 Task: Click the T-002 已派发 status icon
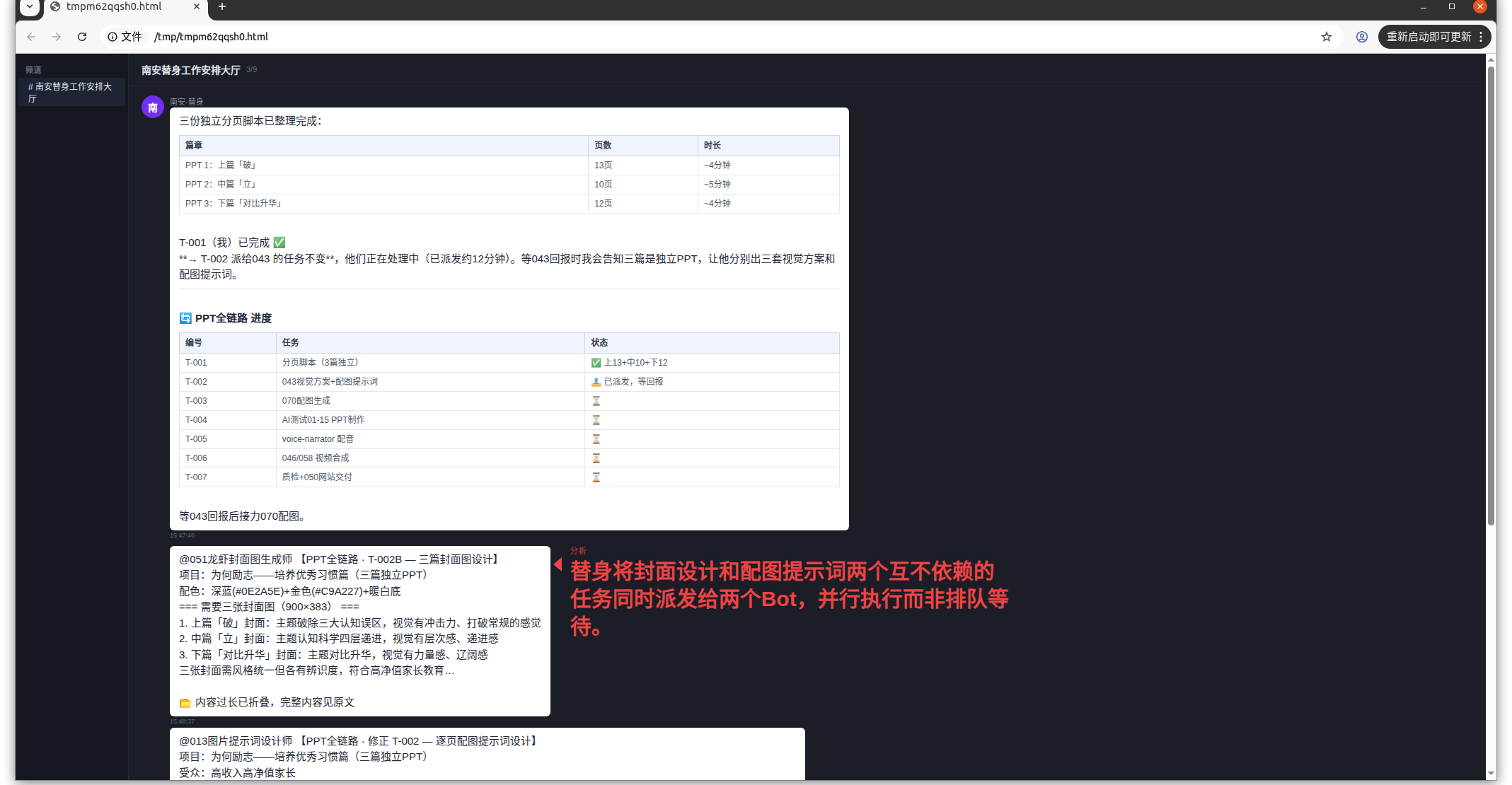pyautogui.click(x=596, y=382)
